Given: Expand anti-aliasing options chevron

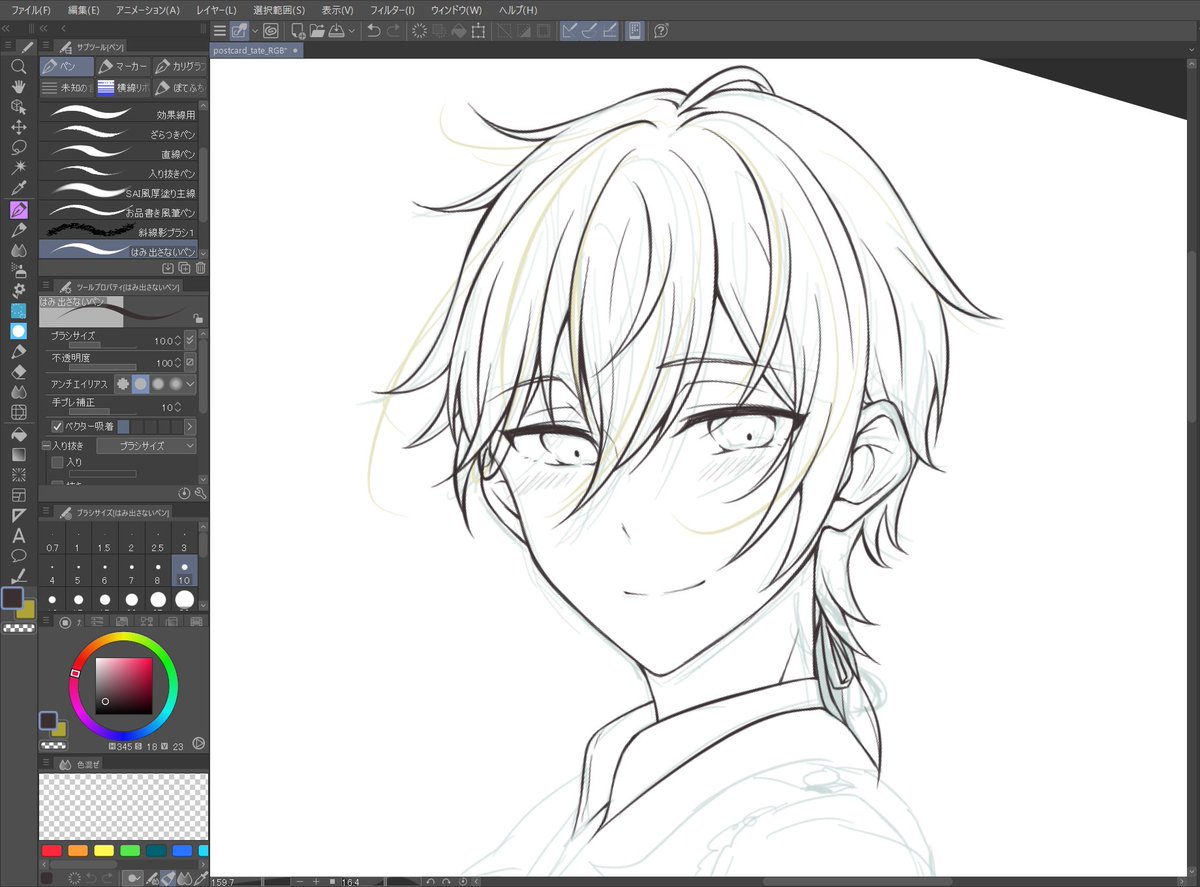Looking at the screenshot, I should (191, 383).
